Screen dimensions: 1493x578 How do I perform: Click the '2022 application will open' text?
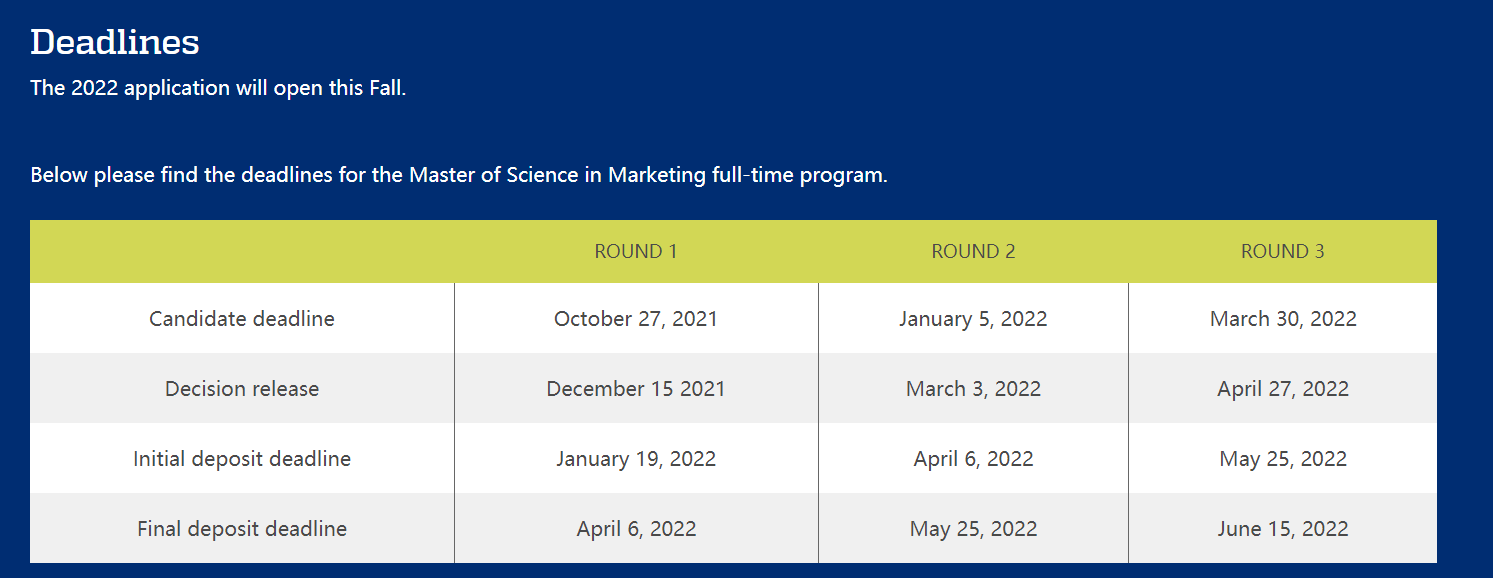click(218, 88)
